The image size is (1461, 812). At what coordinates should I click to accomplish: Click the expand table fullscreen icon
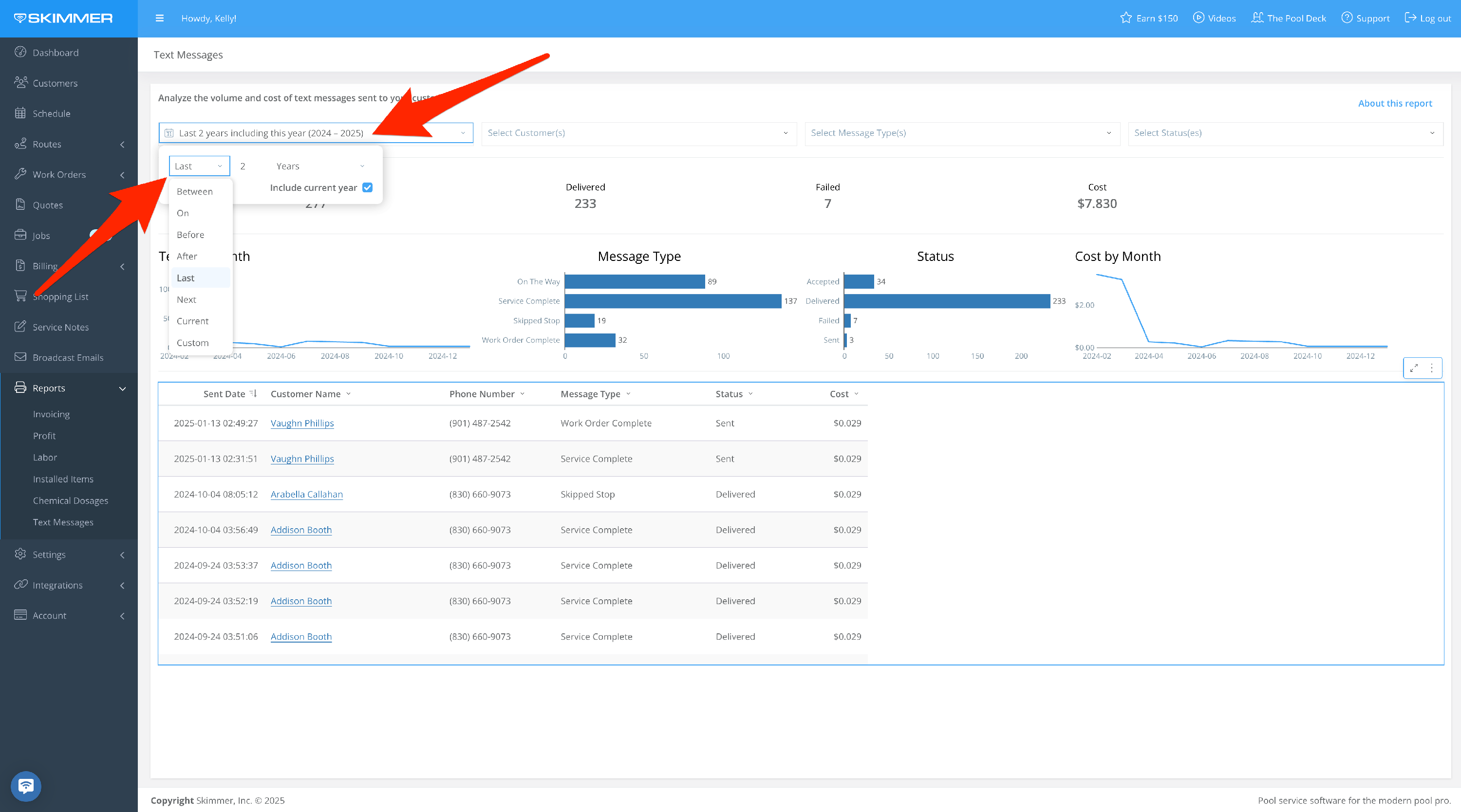coord(1414,368)
